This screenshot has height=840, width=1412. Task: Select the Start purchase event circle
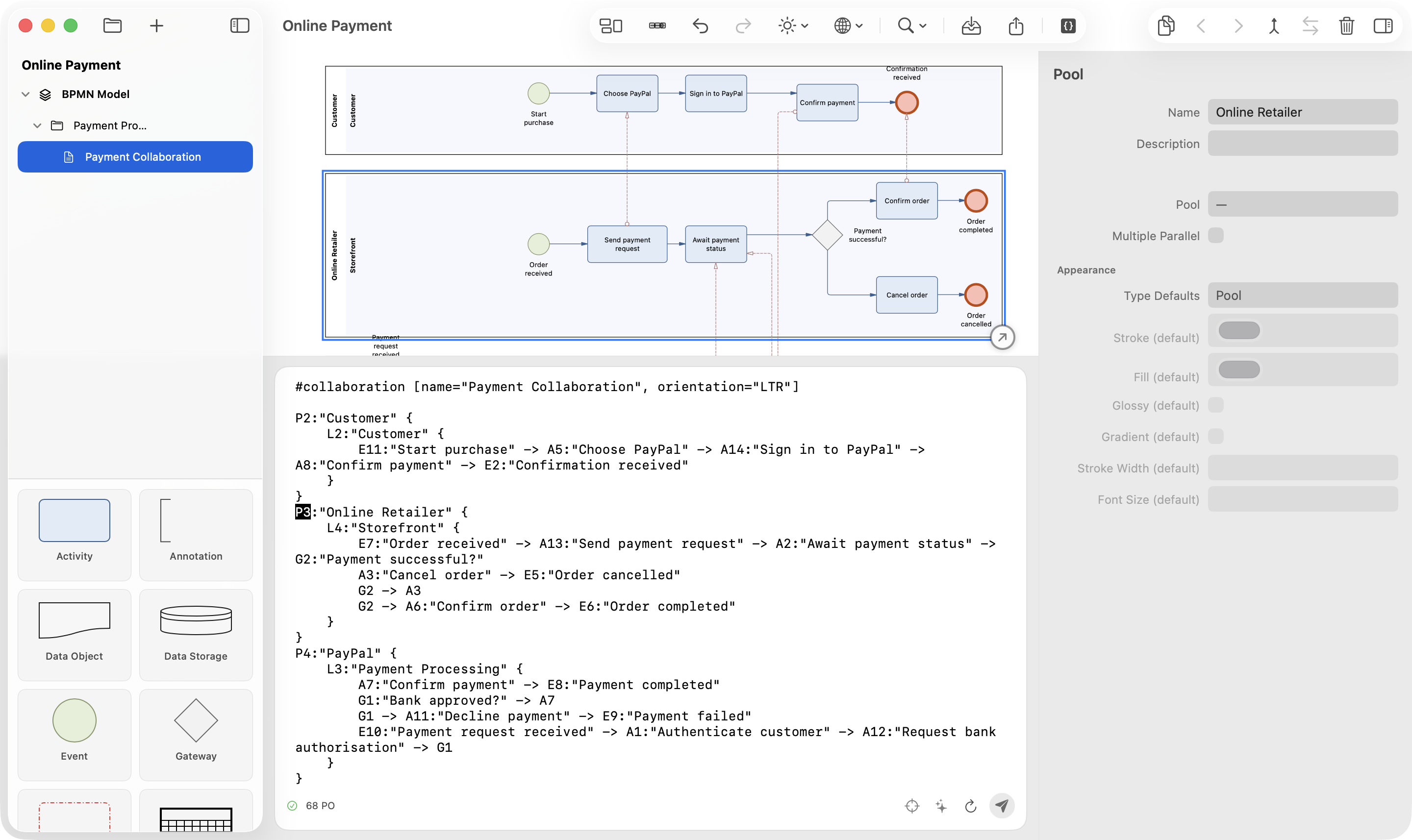[x=538, y=94]
